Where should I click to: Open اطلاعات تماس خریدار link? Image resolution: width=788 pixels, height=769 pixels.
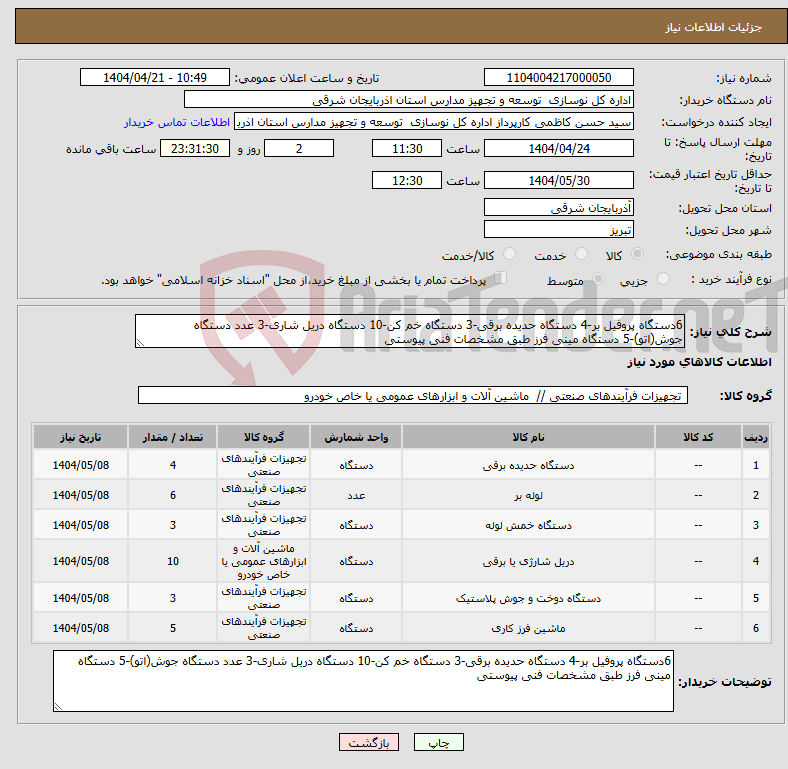click(x=177, y=122)
